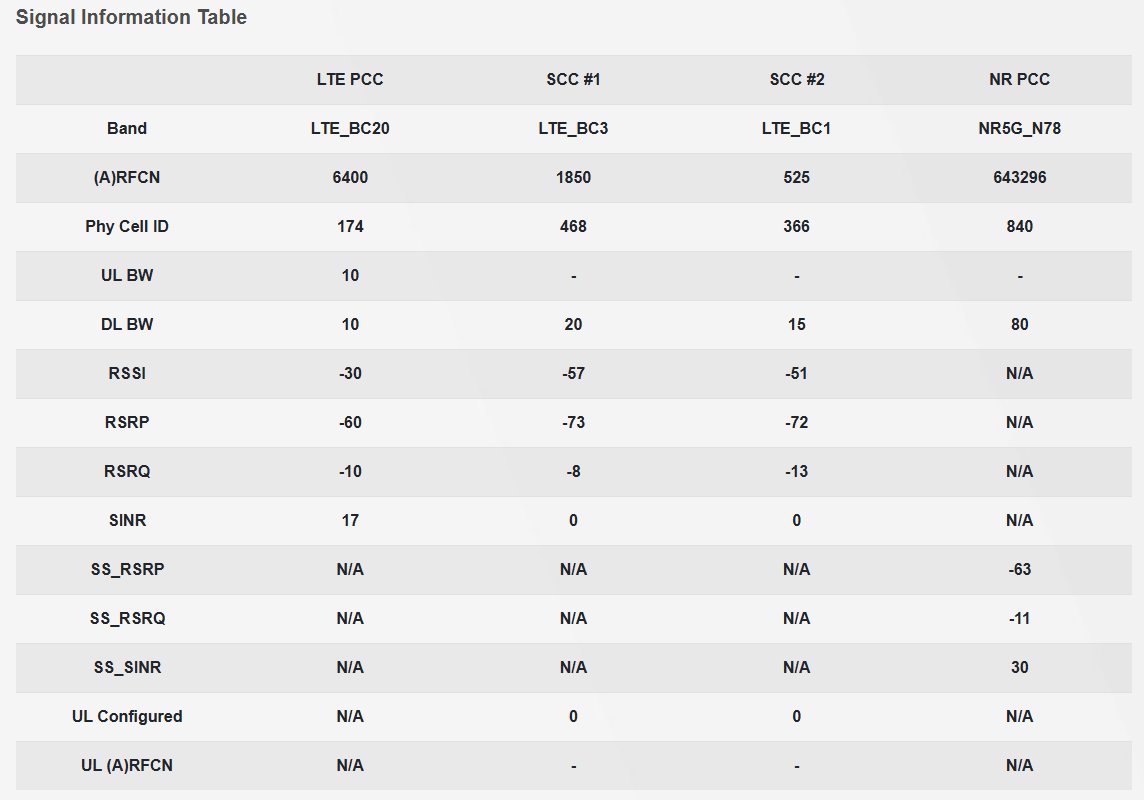Click Phy Cell ID value 468
The height and width of the screenshot is (800, 1144).
pos(573,226)
